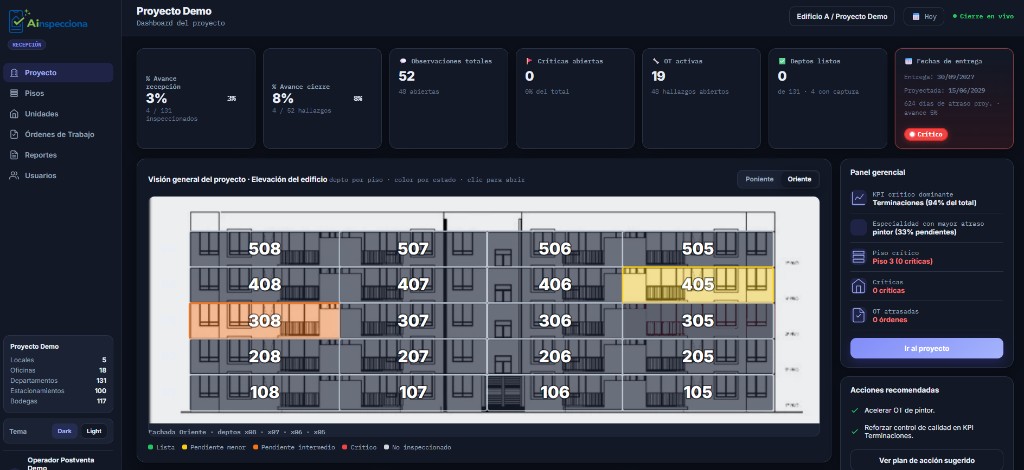Open the Hoy date filter
The width and height of the screenshot is (1024, 470).
point(923,17)
